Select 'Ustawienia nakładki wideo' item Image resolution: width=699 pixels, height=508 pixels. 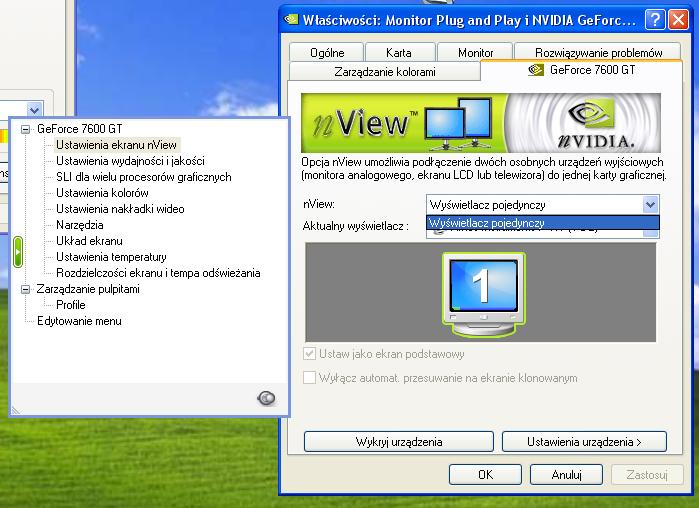click(120, 209)
